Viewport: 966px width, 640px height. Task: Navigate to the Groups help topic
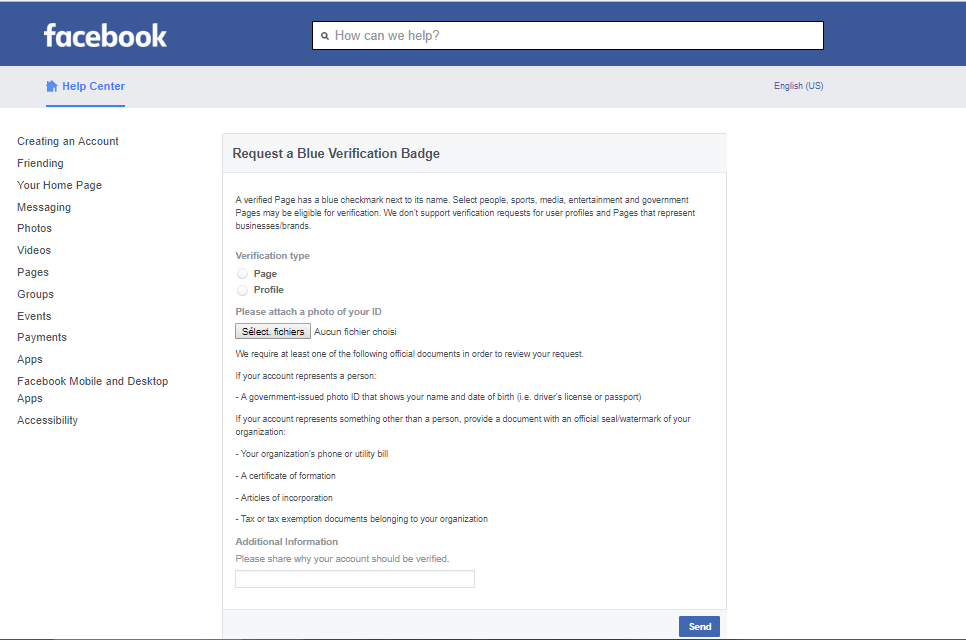35,294
